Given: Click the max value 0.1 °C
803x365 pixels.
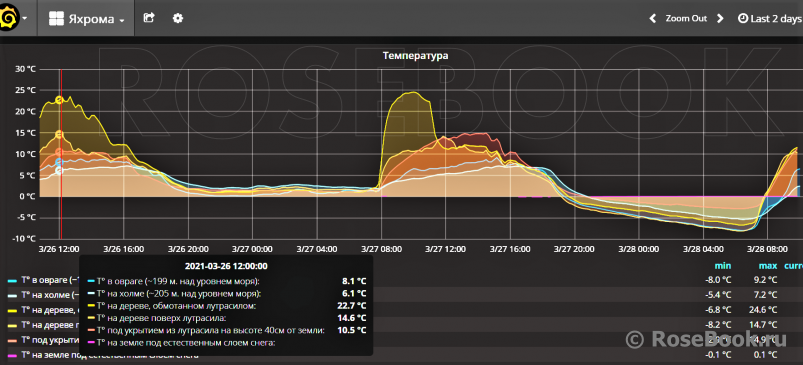Looking at the screenshot, I should coord(765,354).
